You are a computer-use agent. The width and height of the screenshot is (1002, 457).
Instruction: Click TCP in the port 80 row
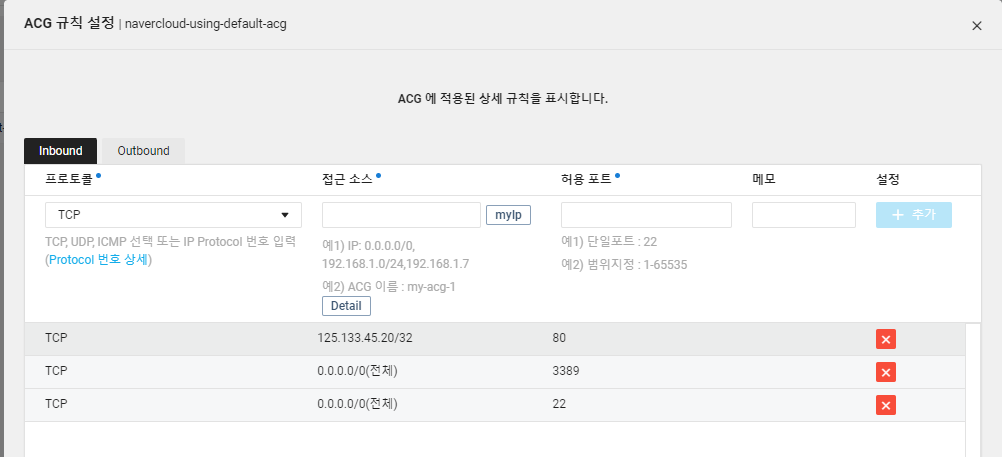(x=56, y=338)
